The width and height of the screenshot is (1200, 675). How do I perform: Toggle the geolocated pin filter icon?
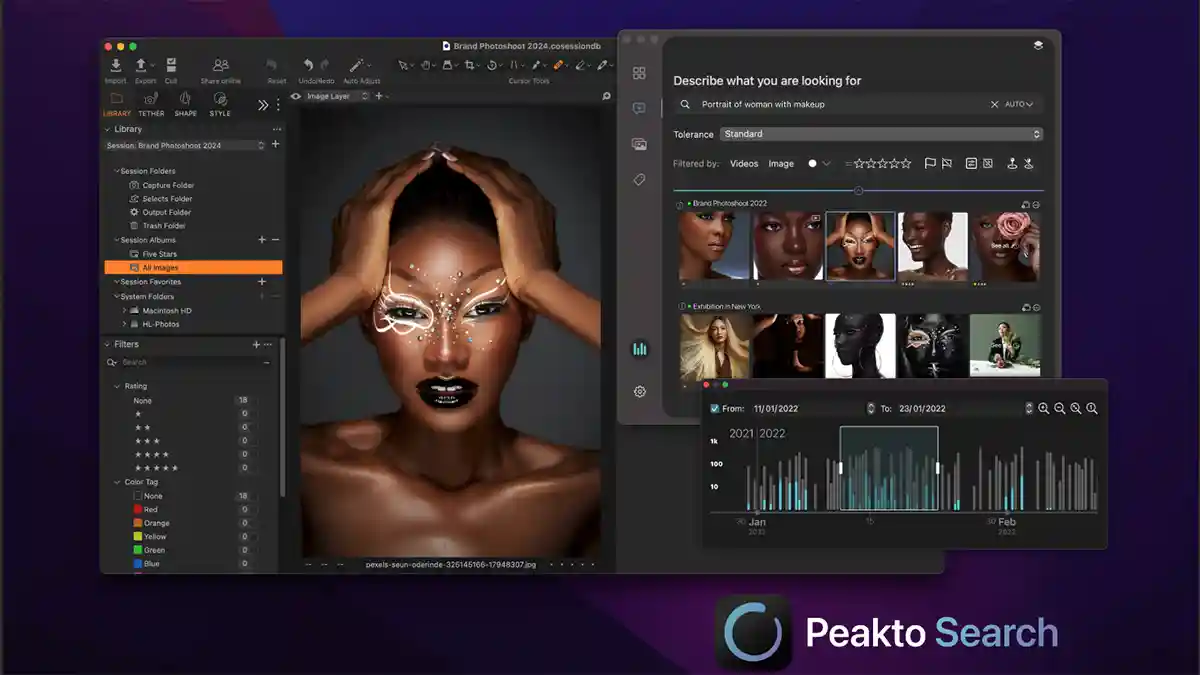(1012, 163)
